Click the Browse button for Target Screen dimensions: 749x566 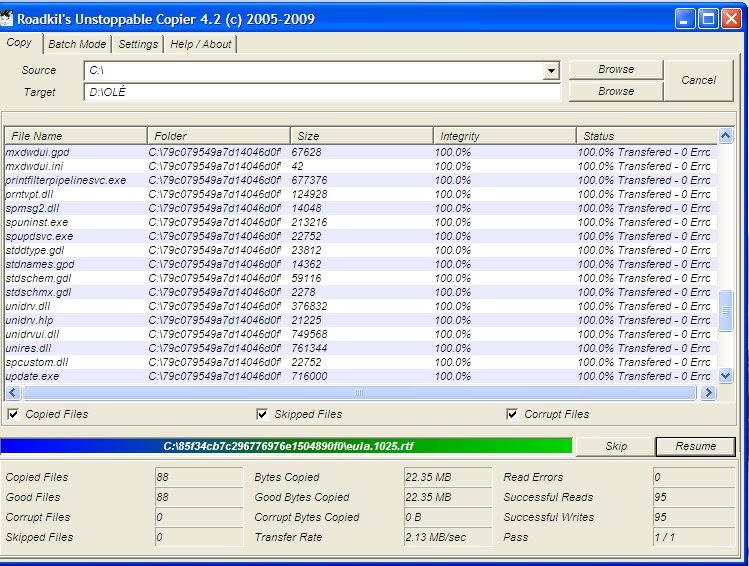tap(616, 91)
